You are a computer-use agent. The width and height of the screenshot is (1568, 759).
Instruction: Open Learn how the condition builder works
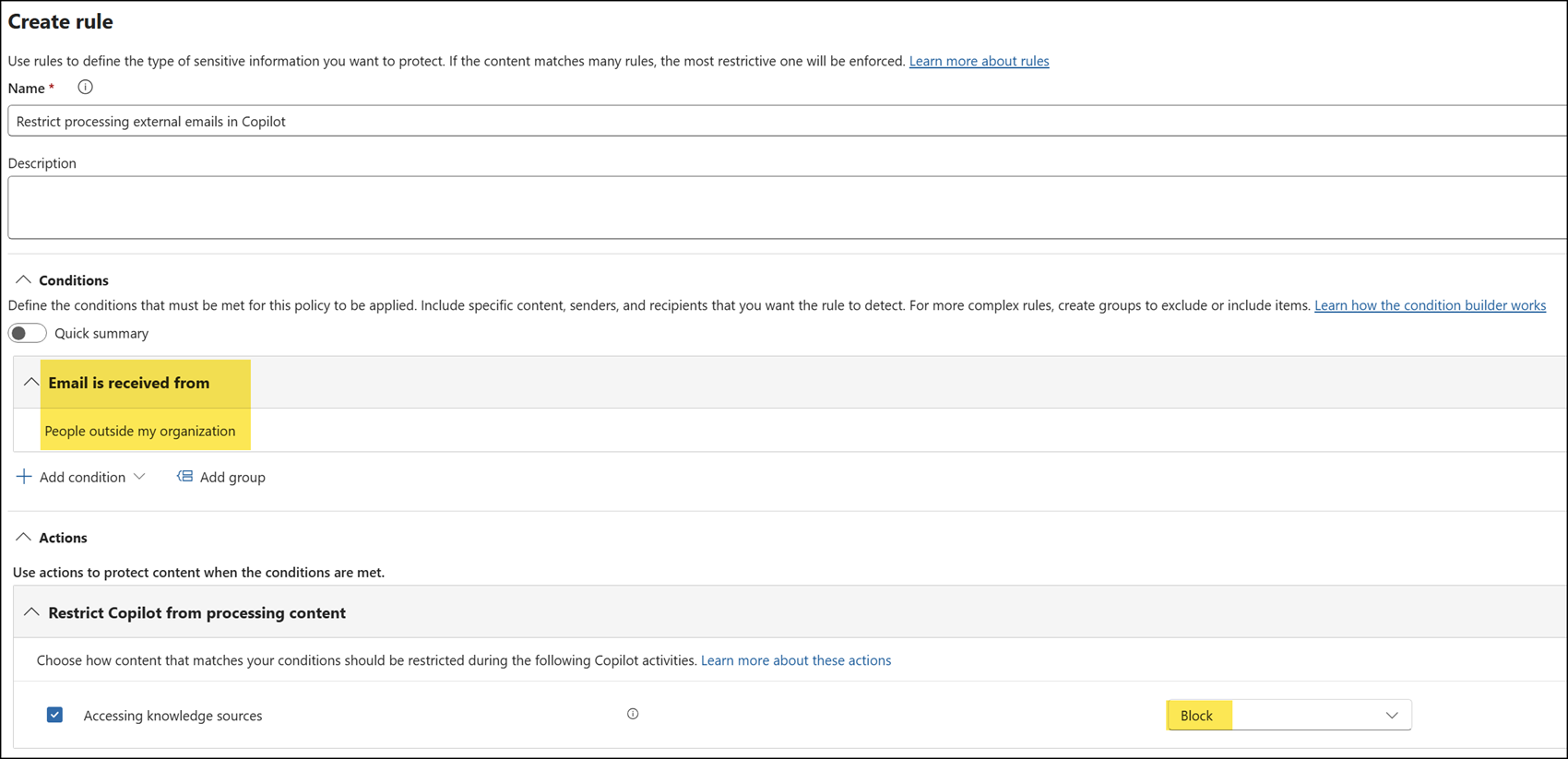pyautogui.click(x=1430, y=305)
